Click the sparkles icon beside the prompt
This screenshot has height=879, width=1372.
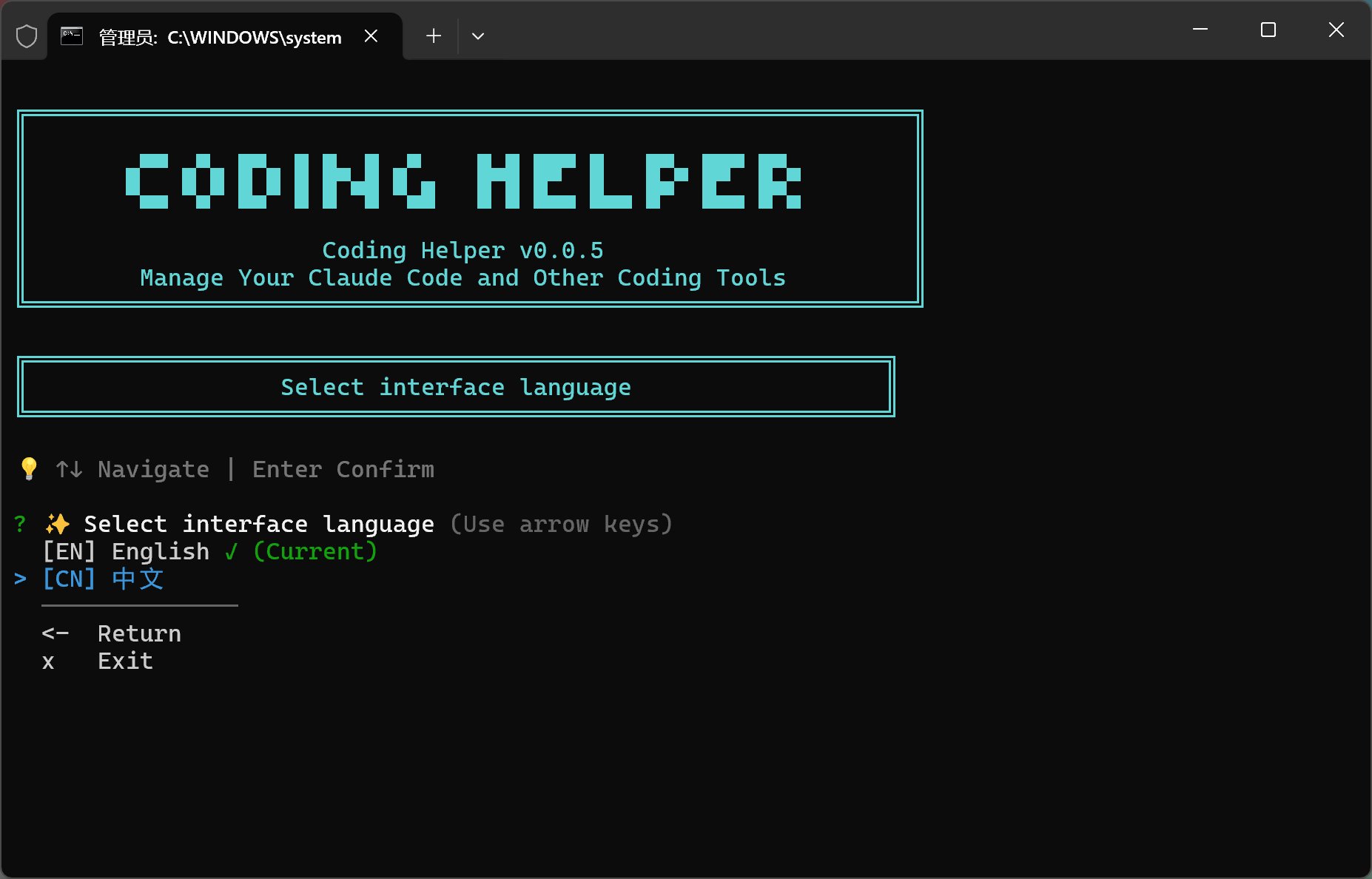[x=57, y=524]
